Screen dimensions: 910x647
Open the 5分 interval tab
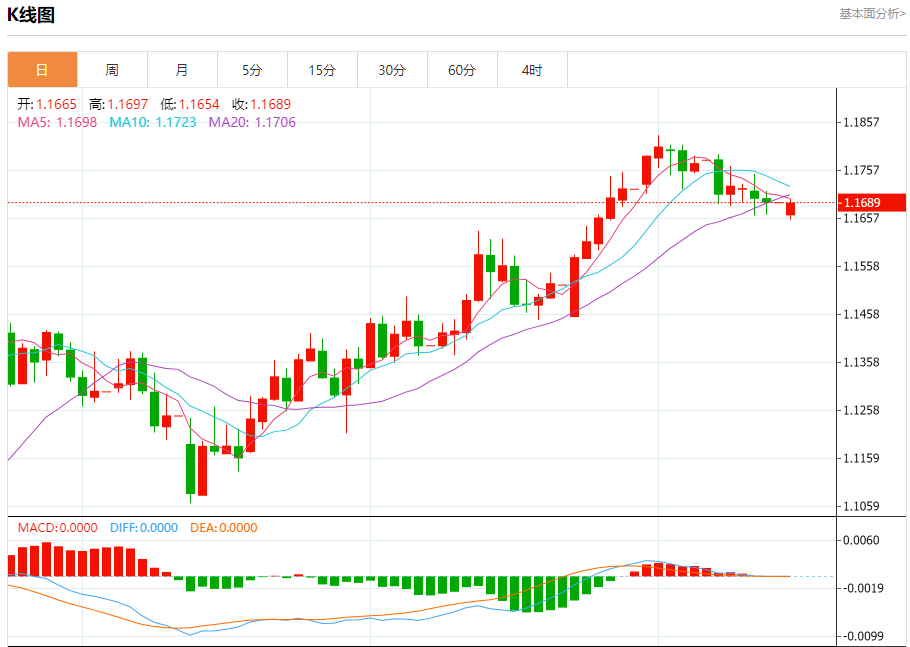coord(252,70)
